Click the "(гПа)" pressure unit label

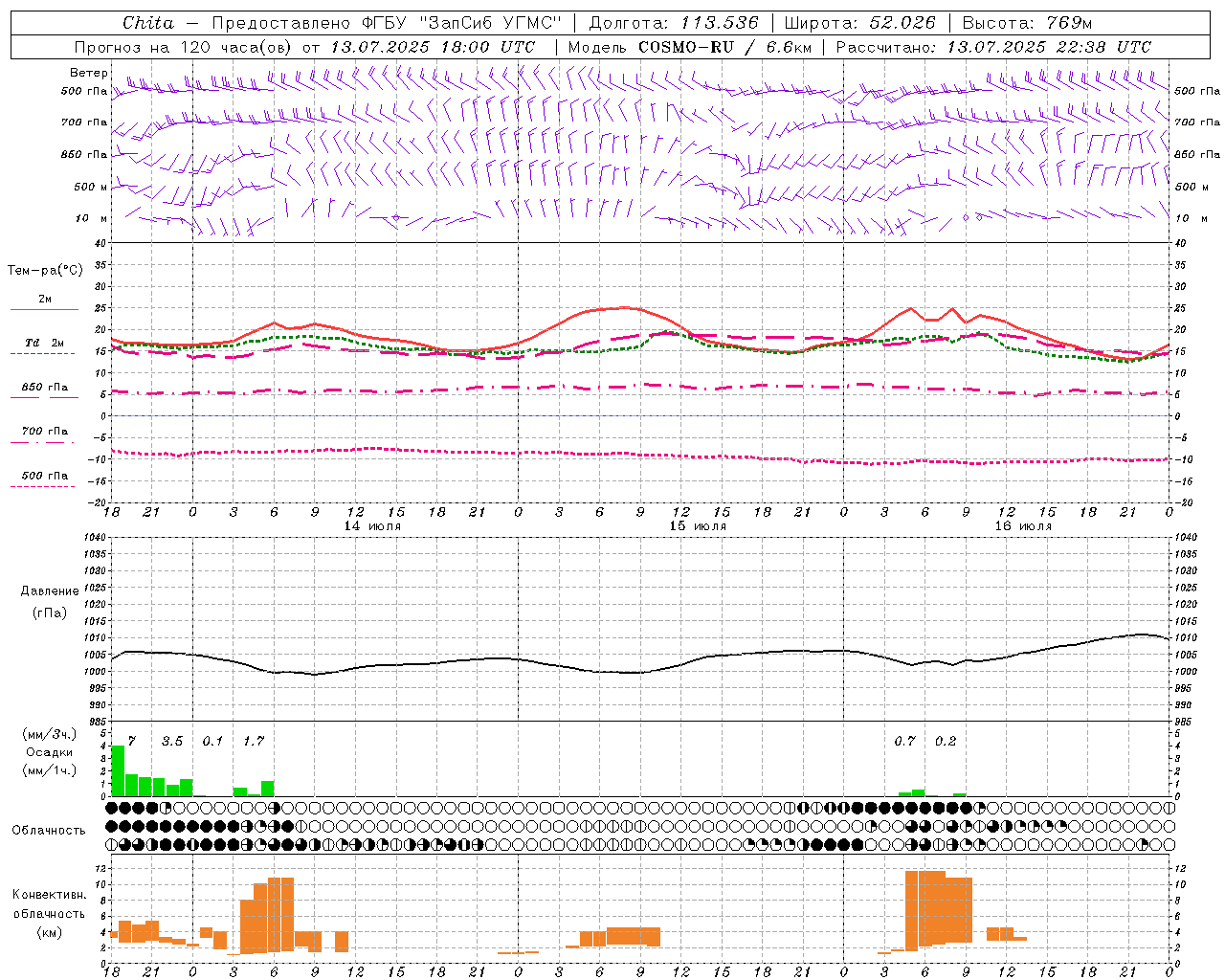50,613
